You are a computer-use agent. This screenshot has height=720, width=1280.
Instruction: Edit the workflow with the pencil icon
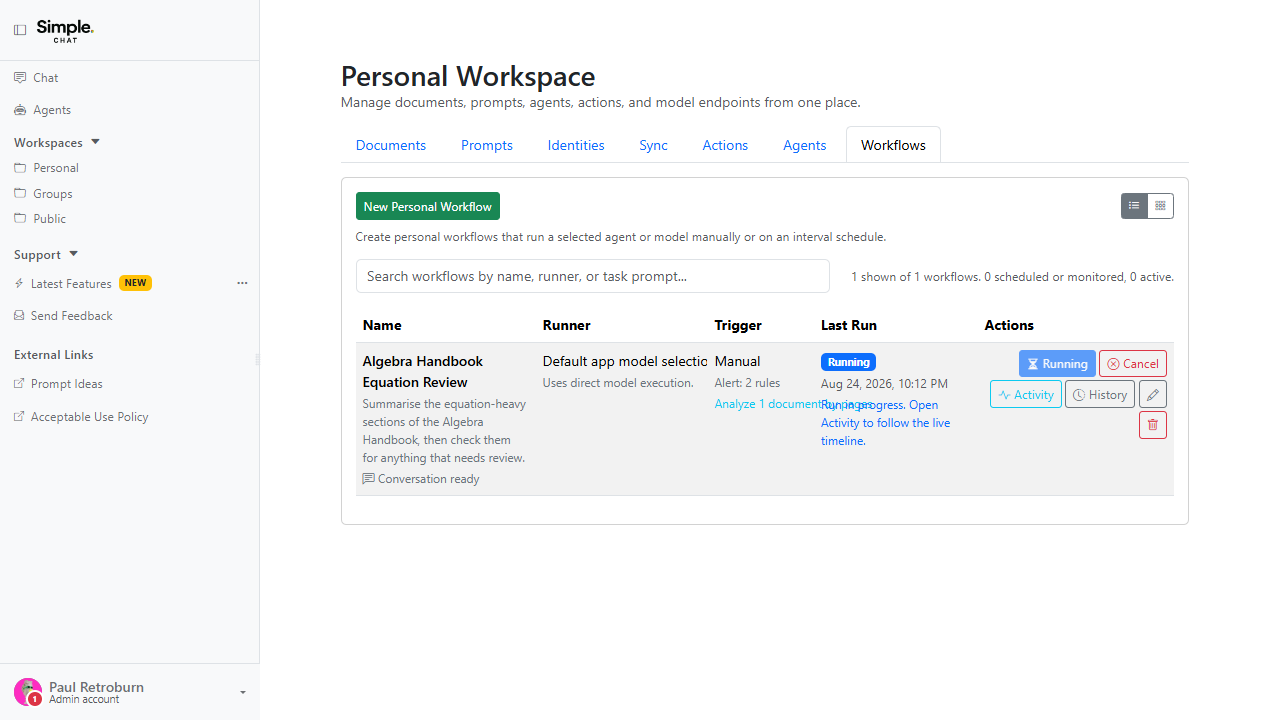pyautogui.click(x=1153, y=395)
